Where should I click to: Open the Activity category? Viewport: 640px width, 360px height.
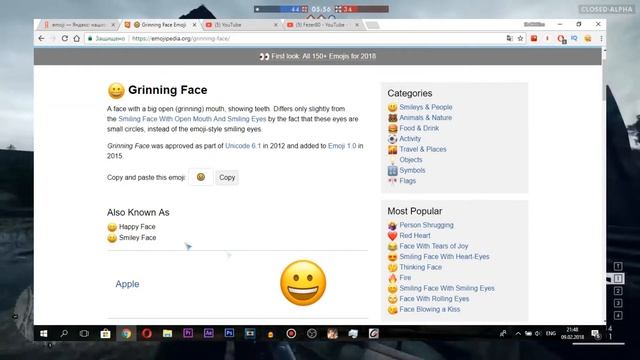tap(410, 139)
